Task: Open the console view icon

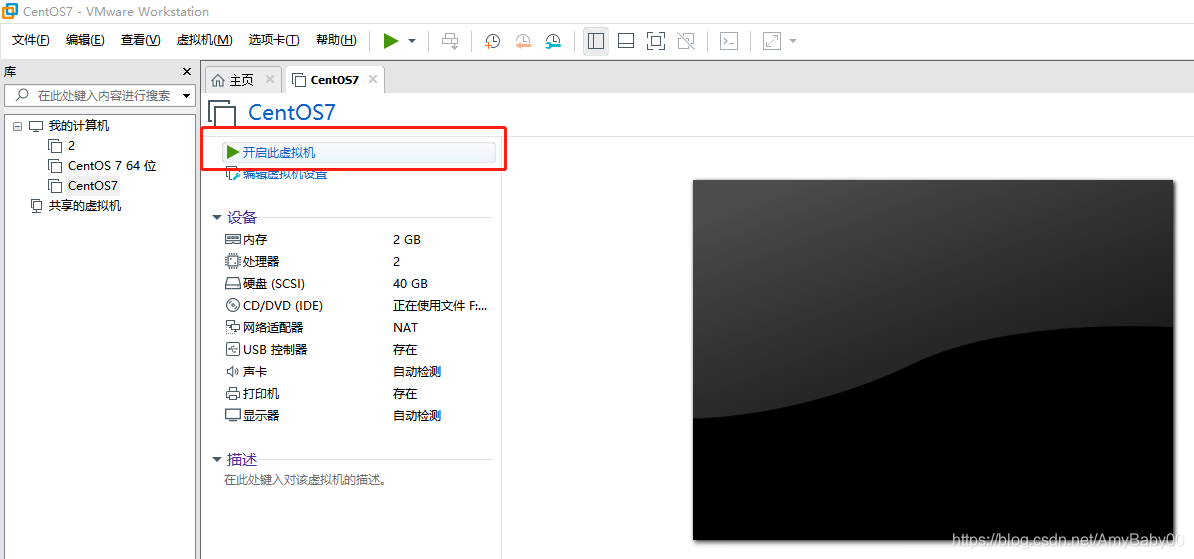Action: 729,41
